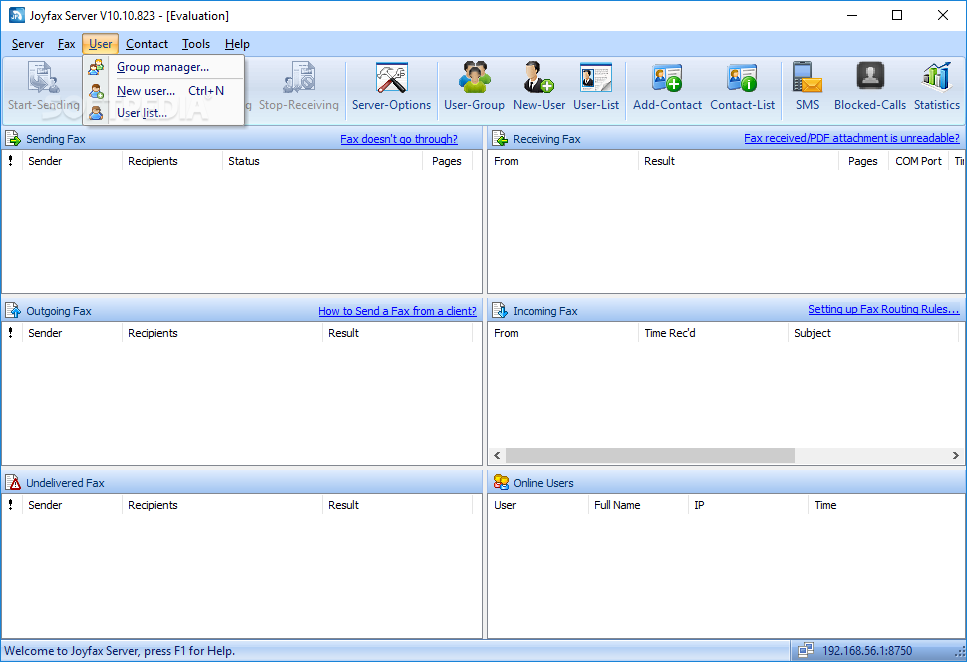Viewport: 967px width, 662px height.
Task: Choose Group manager... from User menu
Action: [163, 67]
